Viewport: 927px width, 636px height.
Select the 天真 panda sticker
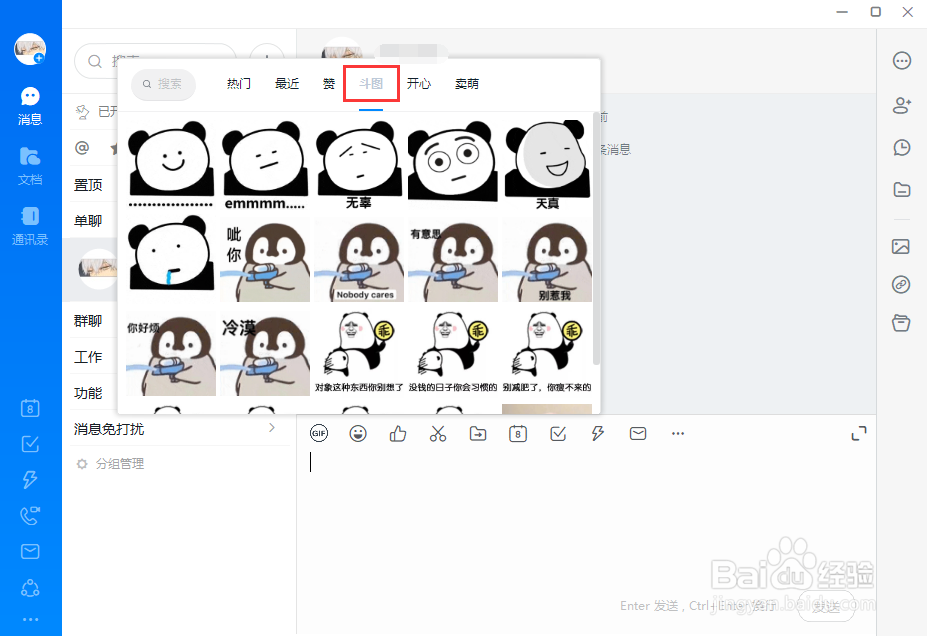pyautogui.click(x=547, y=165)
